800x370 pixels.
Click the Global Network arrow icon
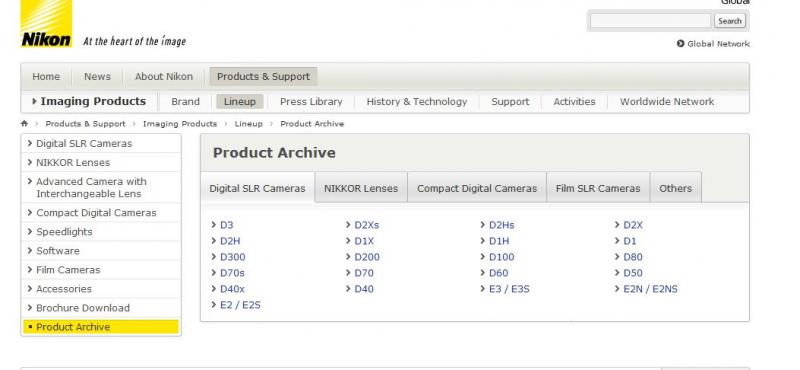click(680, 44)
